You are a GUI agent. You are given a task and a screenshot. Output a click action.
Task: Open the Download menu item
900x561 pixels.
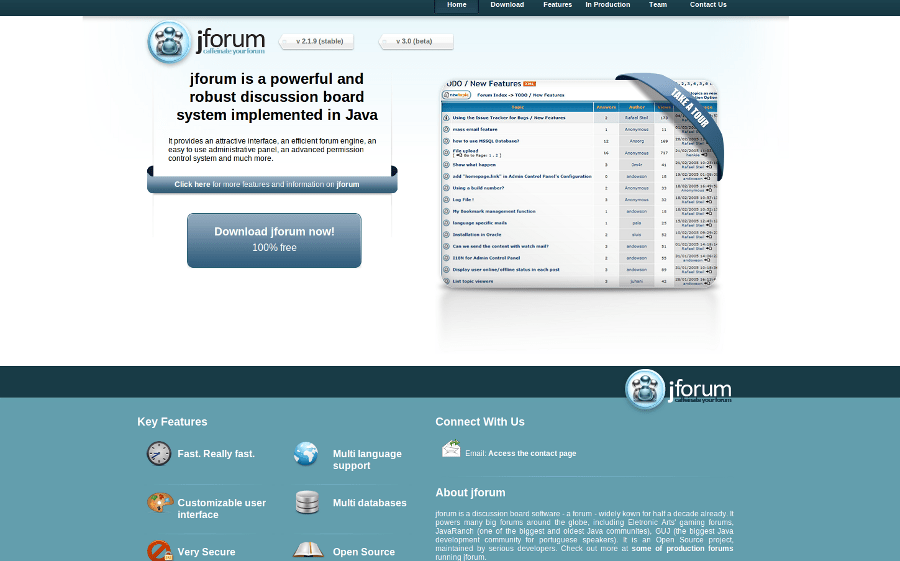click(x=507, y=5)
